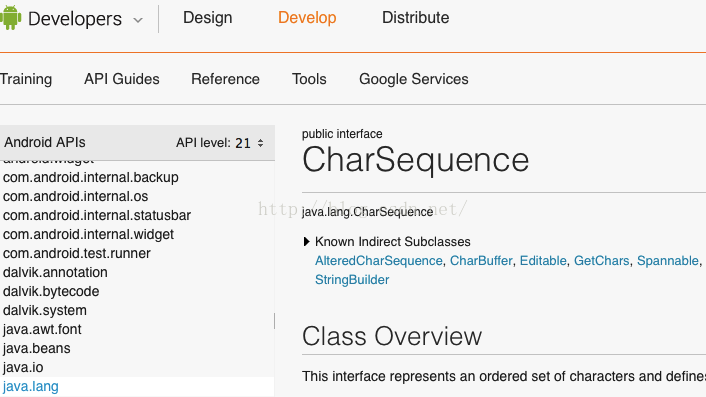Open the Distribute tab
706x397 pixels.
(x=416, y=18)
